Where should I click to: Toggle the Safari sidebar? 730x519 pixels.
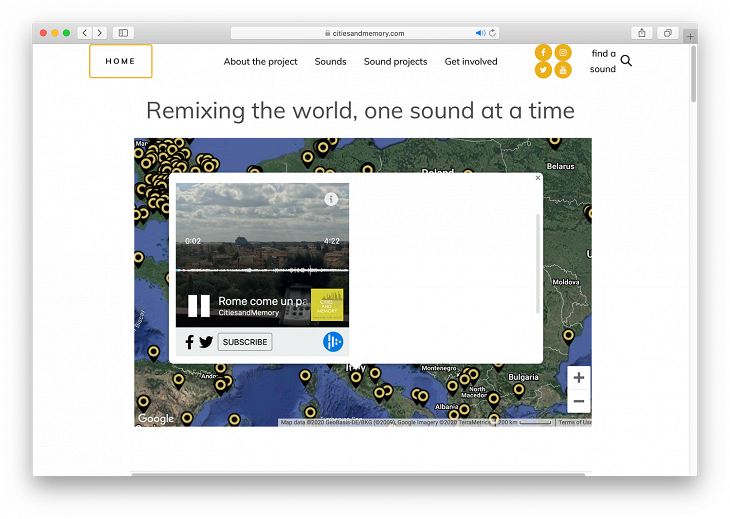point(123,33)
